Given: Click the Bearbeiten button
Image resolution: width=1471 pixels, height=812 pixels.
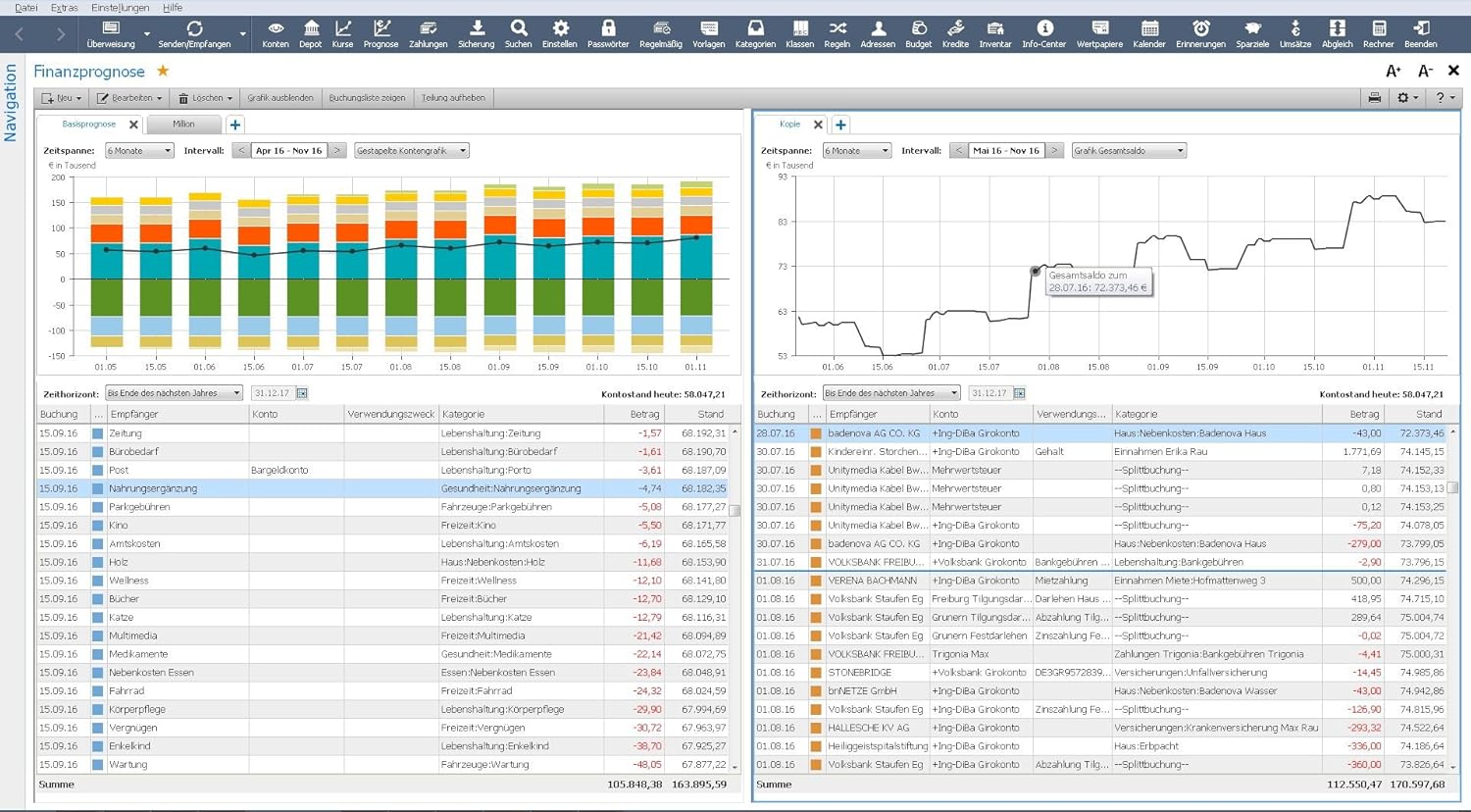Looking at the screenshot, I should click(129, 98).
